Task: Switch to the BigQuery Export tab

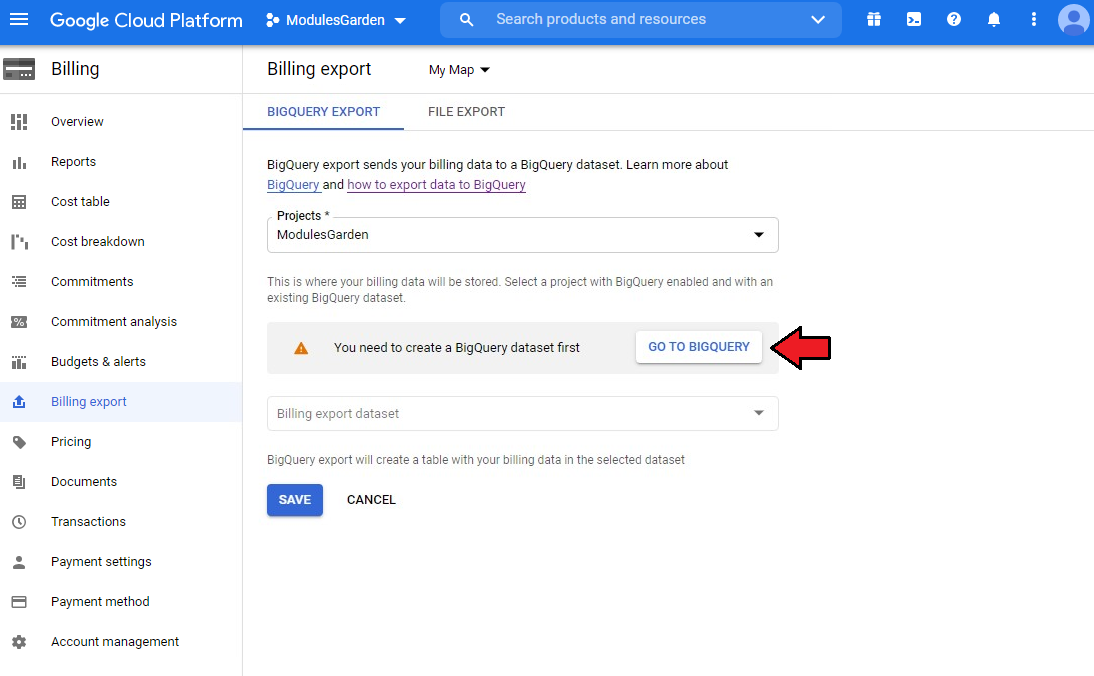Action: point(324,112)
